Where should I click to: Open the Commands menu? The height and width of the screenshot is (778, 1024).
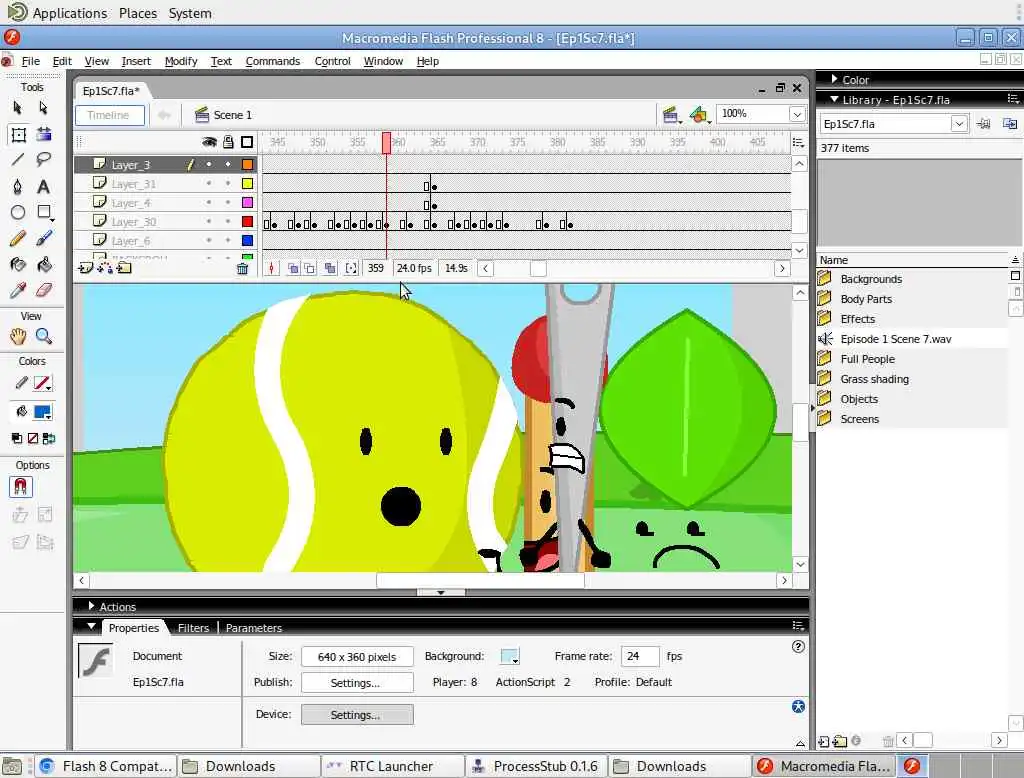(273, 61)
